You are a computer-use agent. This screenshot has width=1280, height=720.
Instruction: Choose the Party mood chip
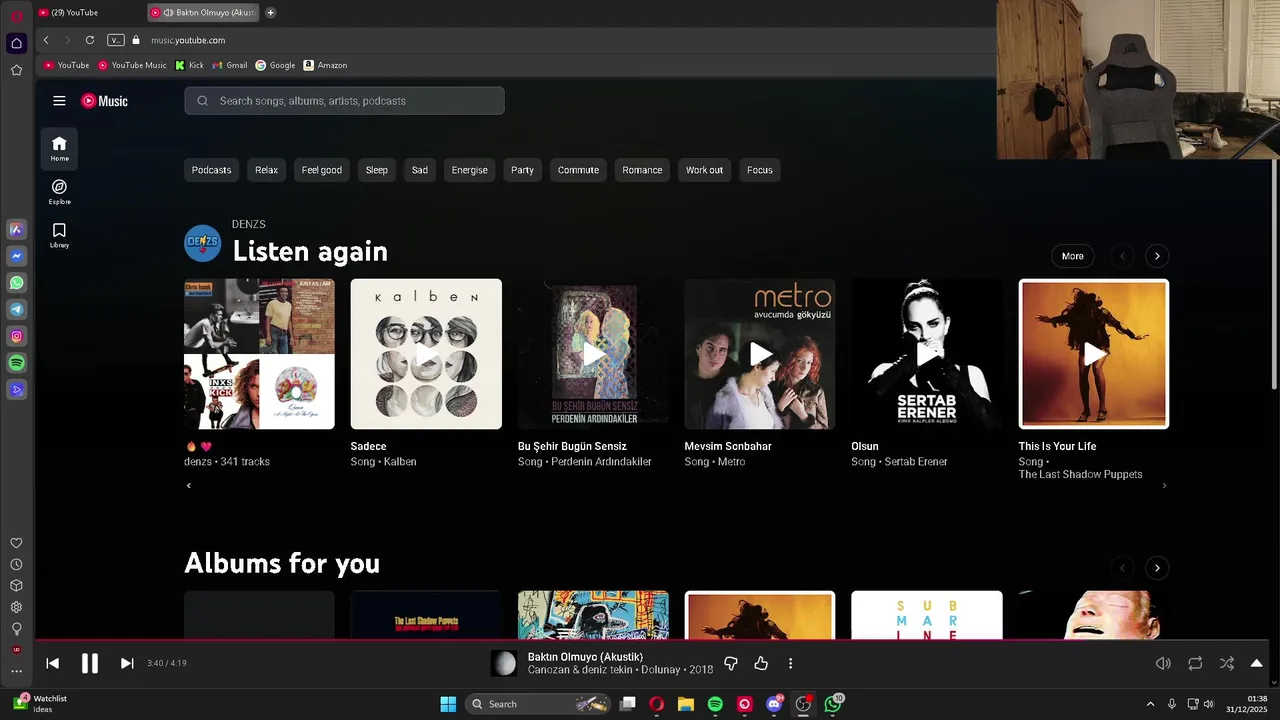pyautogui.click(x=522, y=170)
